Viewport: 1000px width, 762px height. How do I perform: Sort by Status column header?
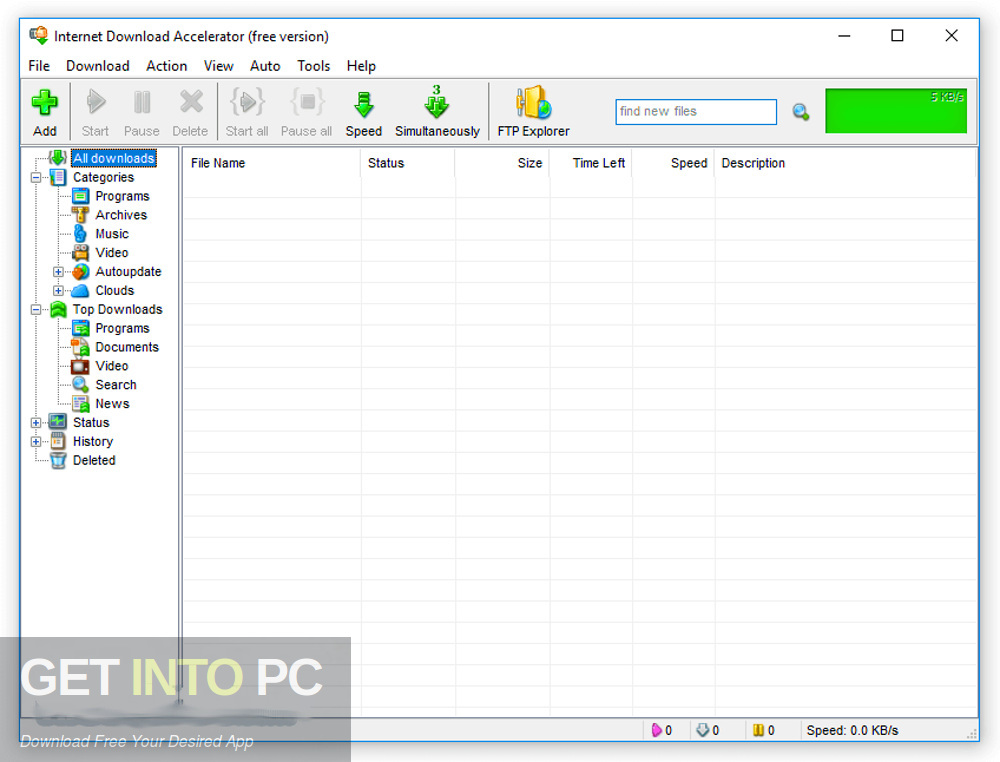(x=408, y=163)
